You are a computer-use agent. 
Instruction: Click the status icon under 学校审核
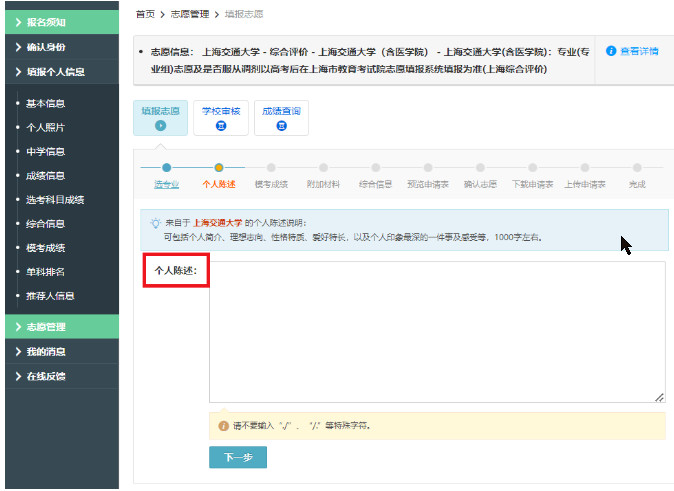[x=221, y=126]
